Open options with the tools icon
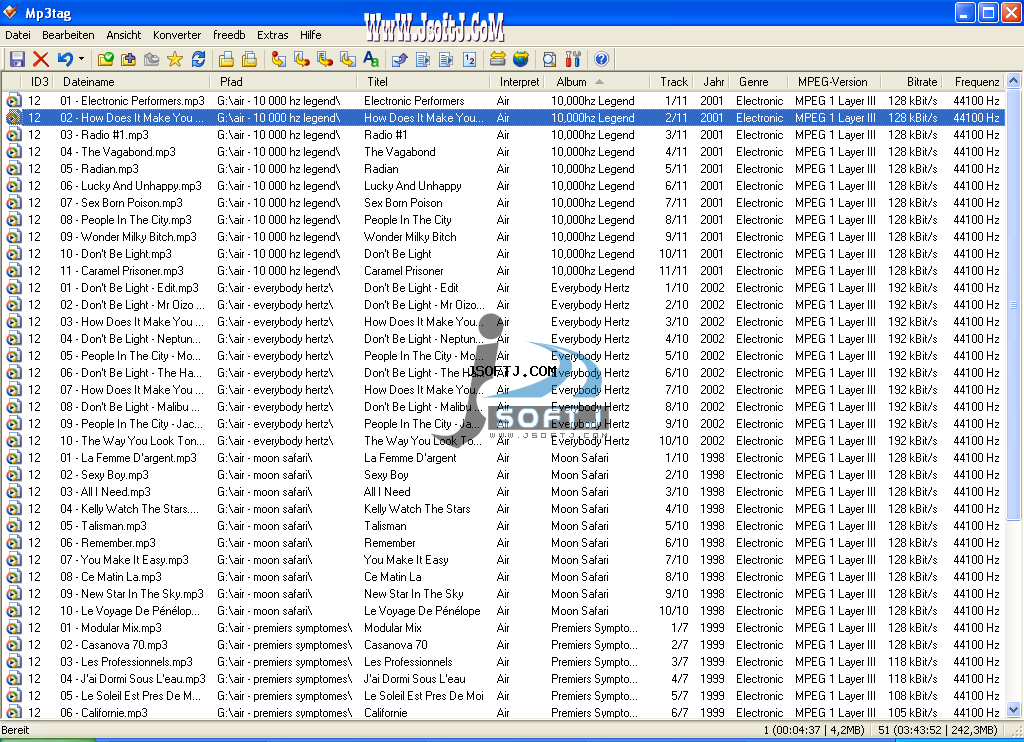This screenshot has width=1024, height=742. pos(573,59)
